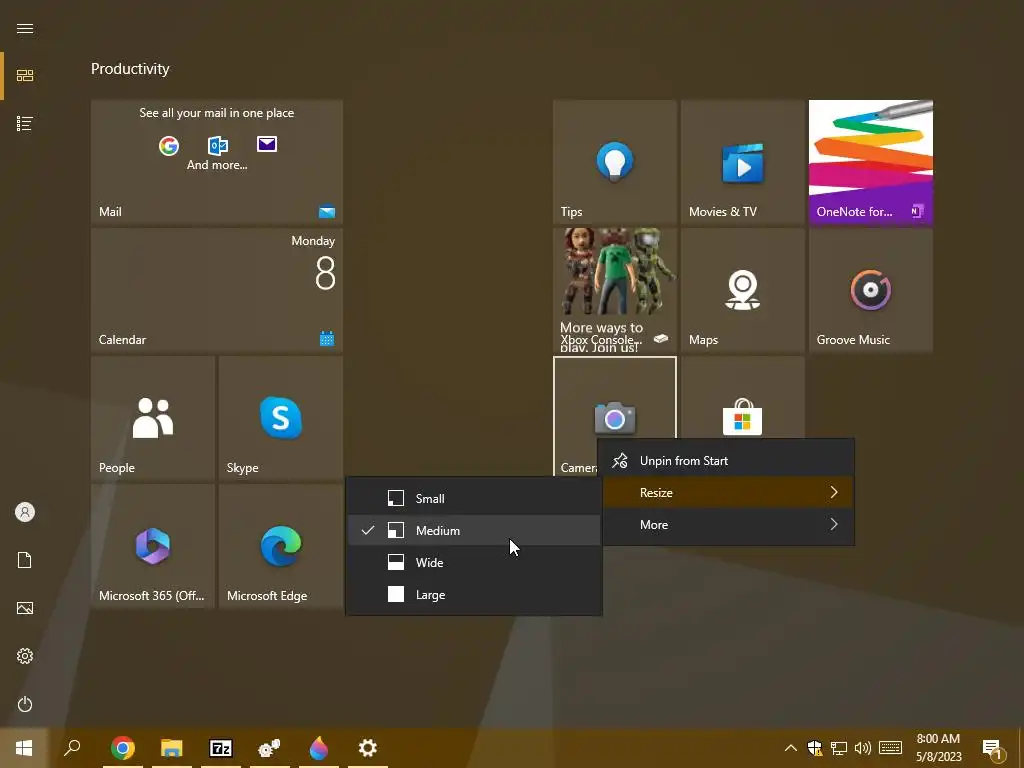Open Windows Security tray icon
The height and width of the screenshot is (768, 1024).
[814, 748]
